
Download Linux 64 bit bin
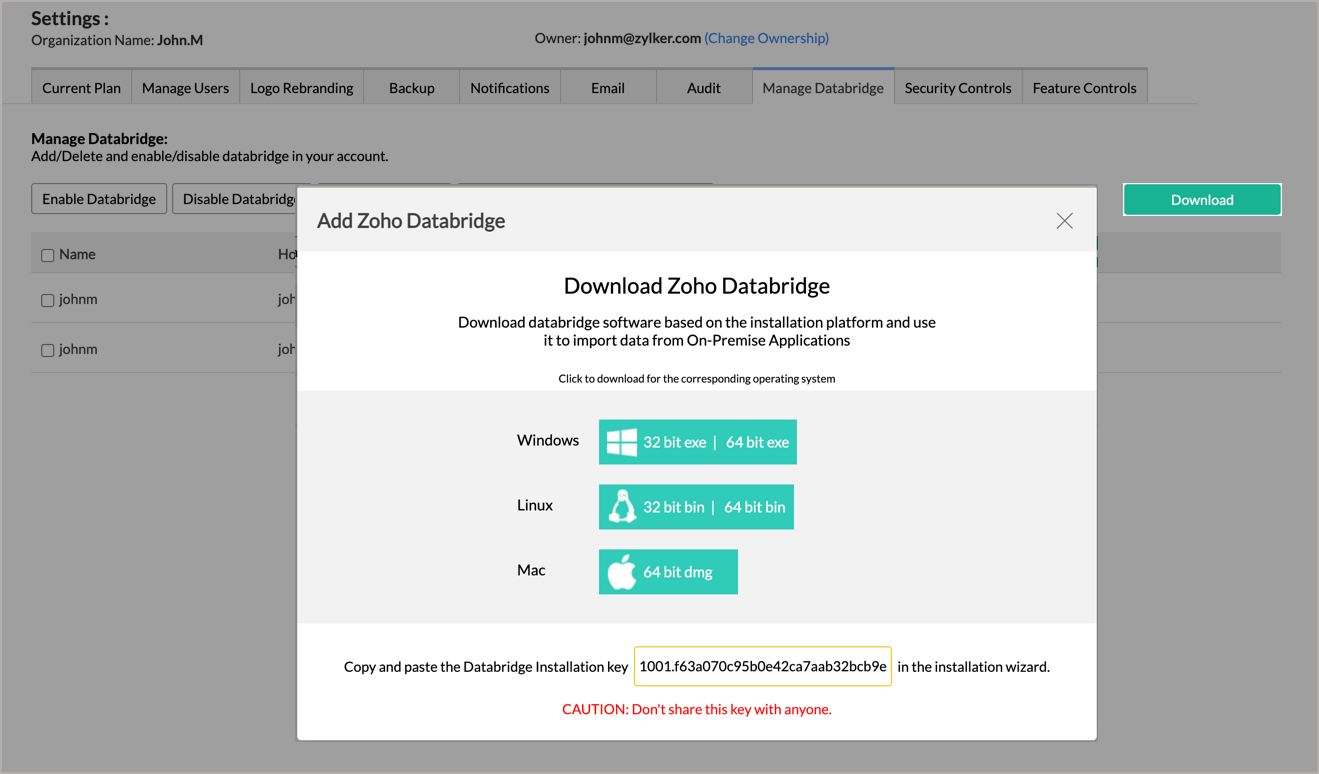point(754,507)
